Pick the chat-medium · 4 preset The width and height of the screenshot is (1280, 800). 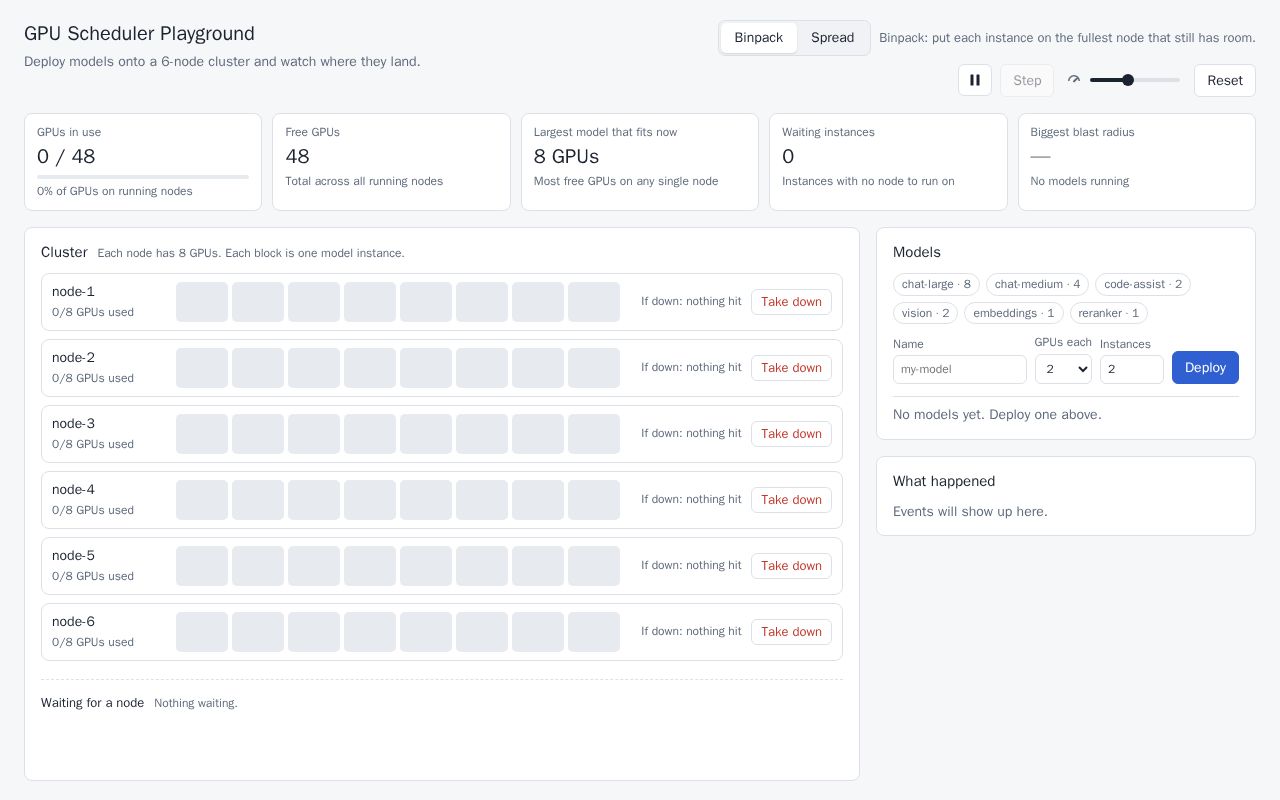coord(1037,284)
